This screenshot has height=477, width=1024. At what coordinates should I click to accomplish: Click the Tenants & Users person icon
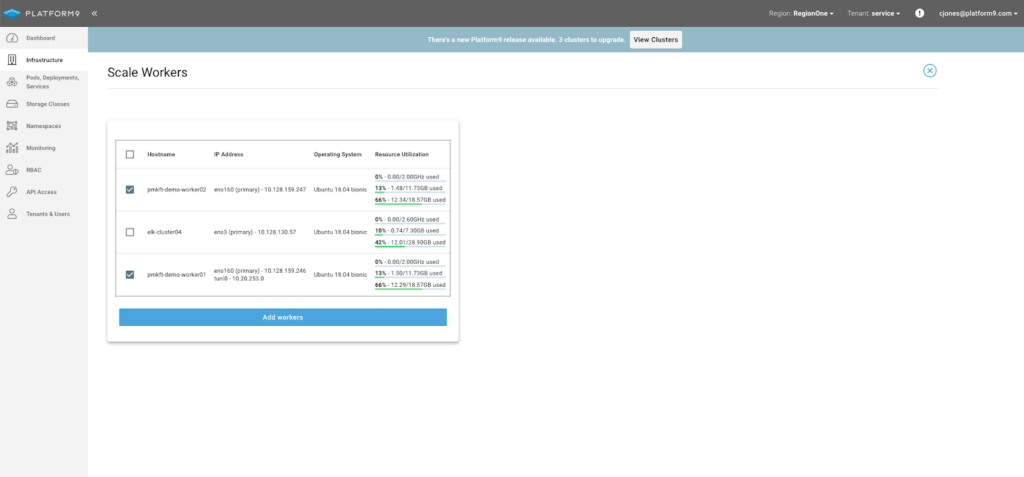(12, 214)
